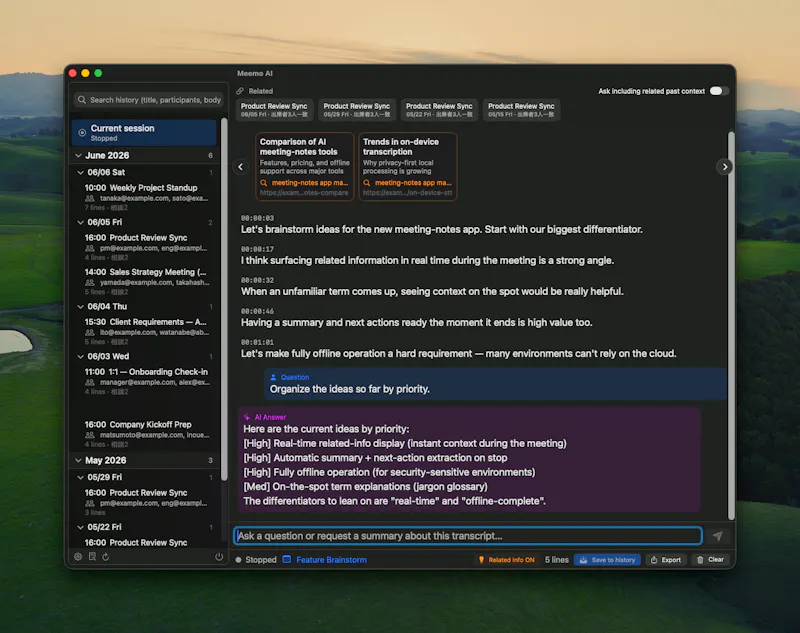This screenshot has height=633, width=800.
Task: Open 16:00 Product Review Sync under 05/29 Fri
Action: coord(146,502)
